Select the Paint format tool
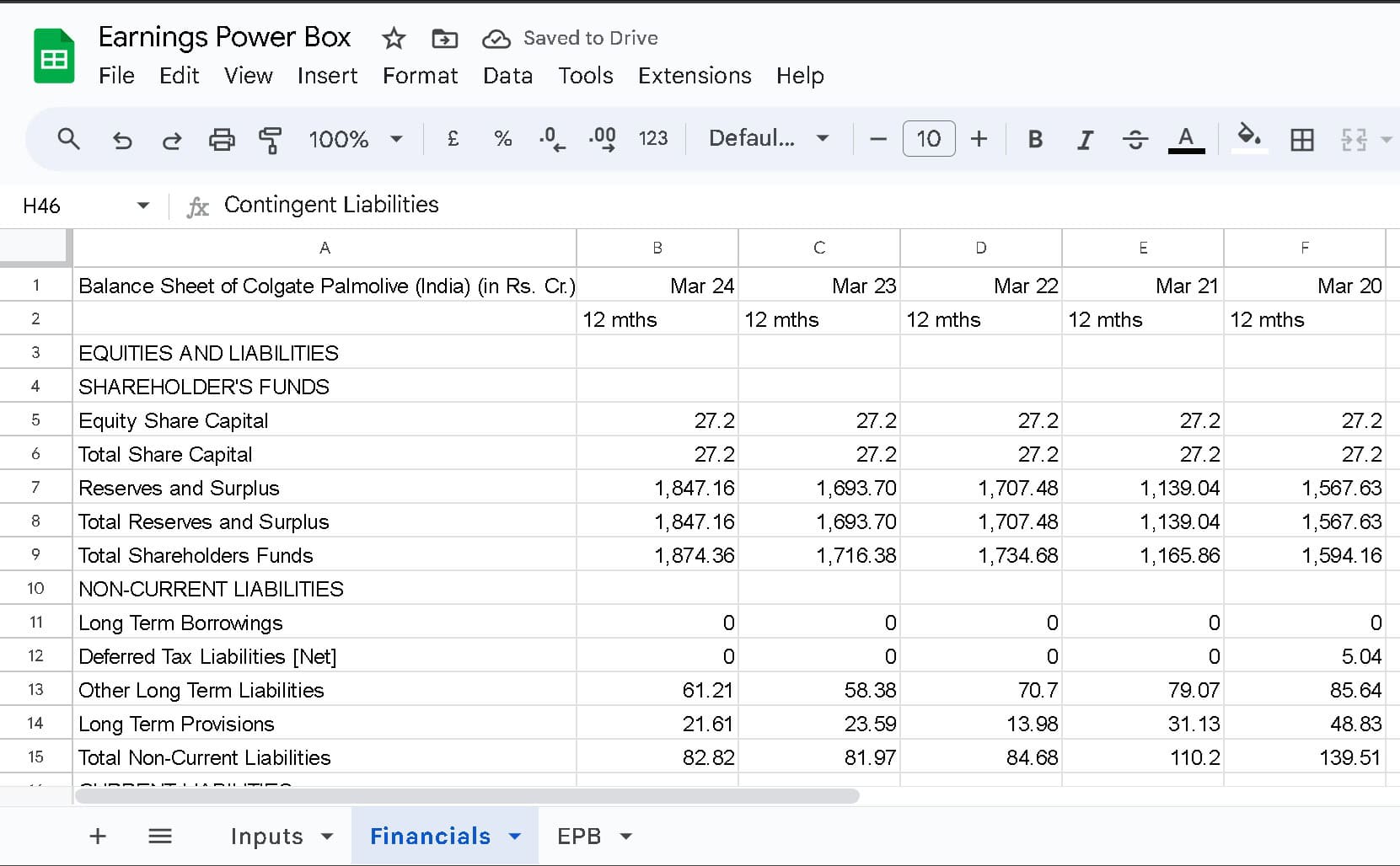Screen dimensions: 1400x866 coord(271,139)
